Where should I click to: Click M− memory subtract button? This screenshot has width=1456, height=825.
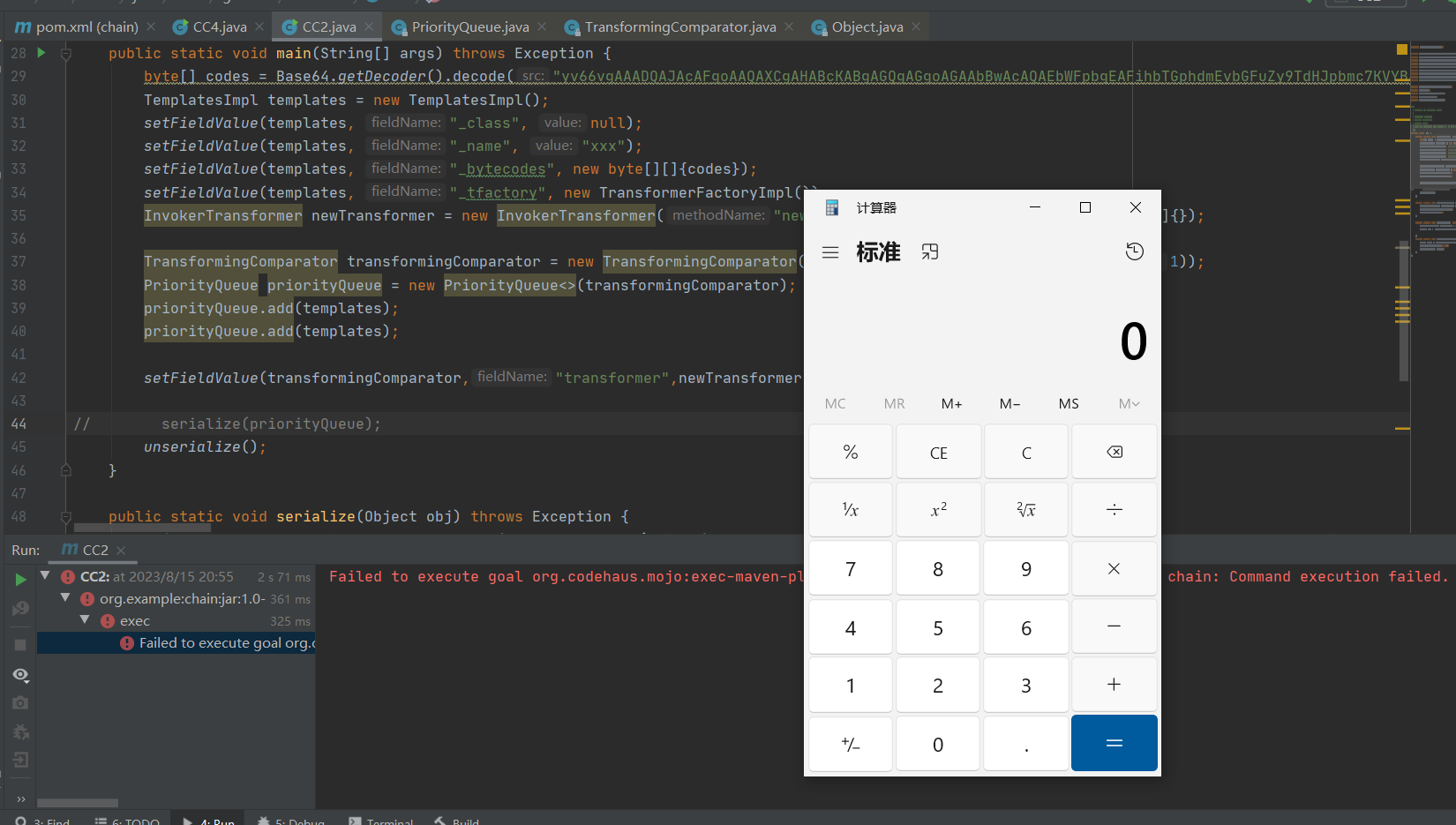[x=1010, y=404]
